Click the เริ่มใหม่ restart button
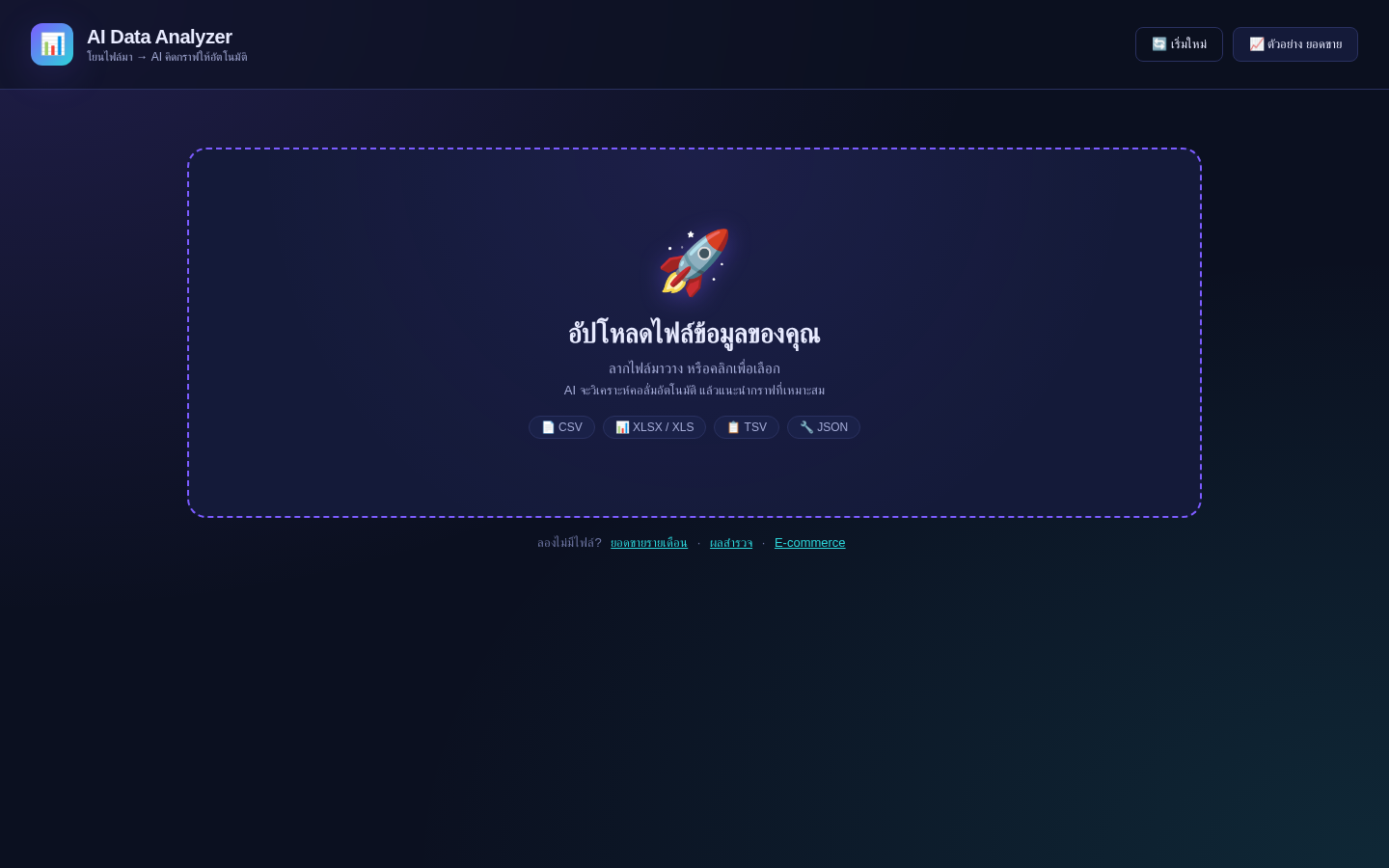1389x868 pixels. [1179, 44]
